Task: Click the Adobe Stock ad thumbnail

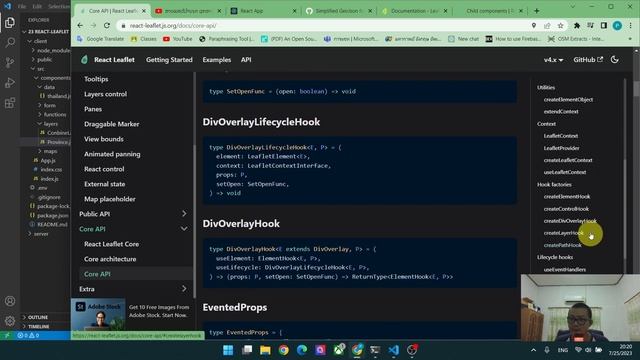Action: click(x=98, y=314)
